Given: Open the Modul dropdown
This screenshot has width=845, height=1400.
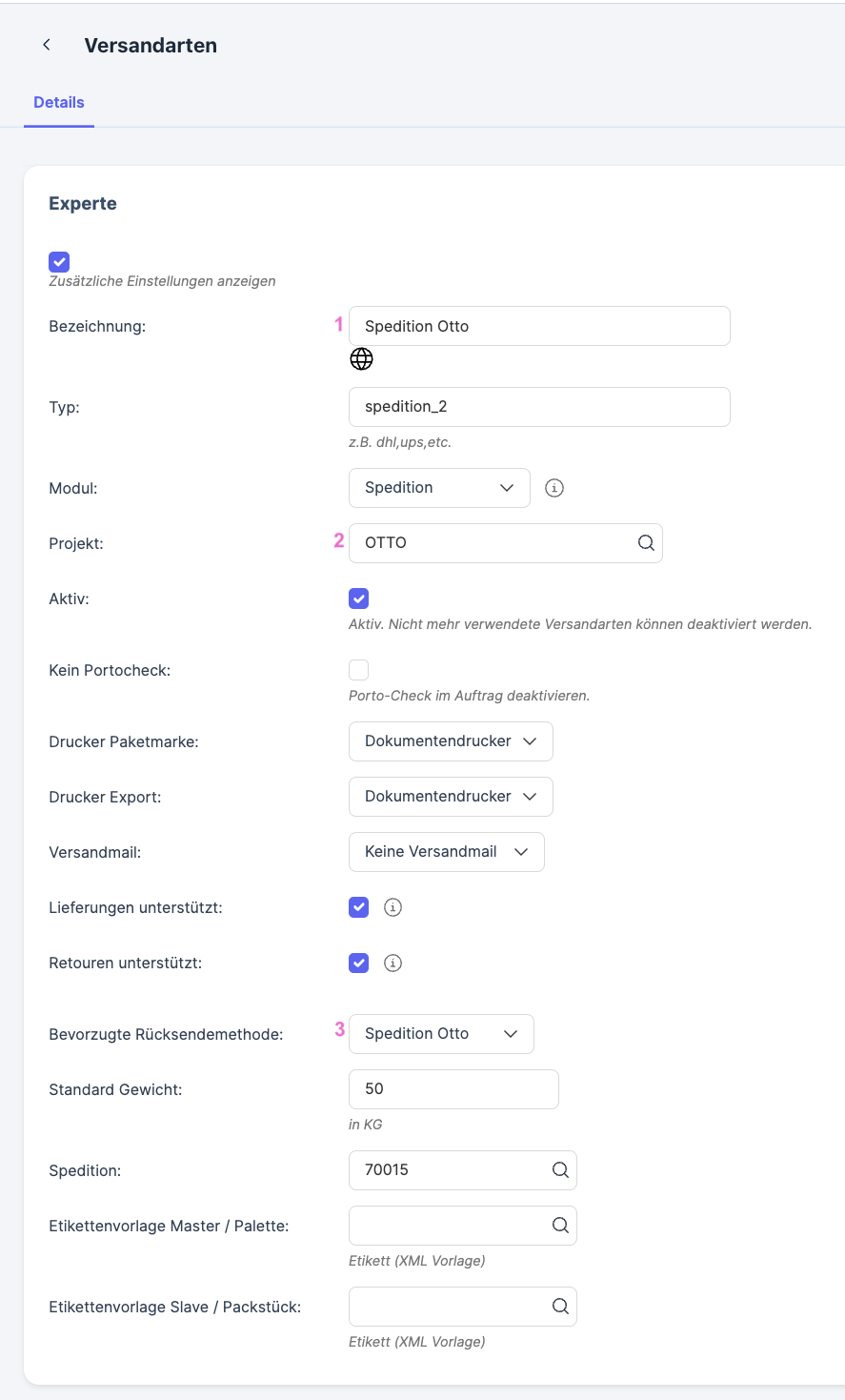Looking at the screenshot, I should pyautogui.click(x=439, y=488).
